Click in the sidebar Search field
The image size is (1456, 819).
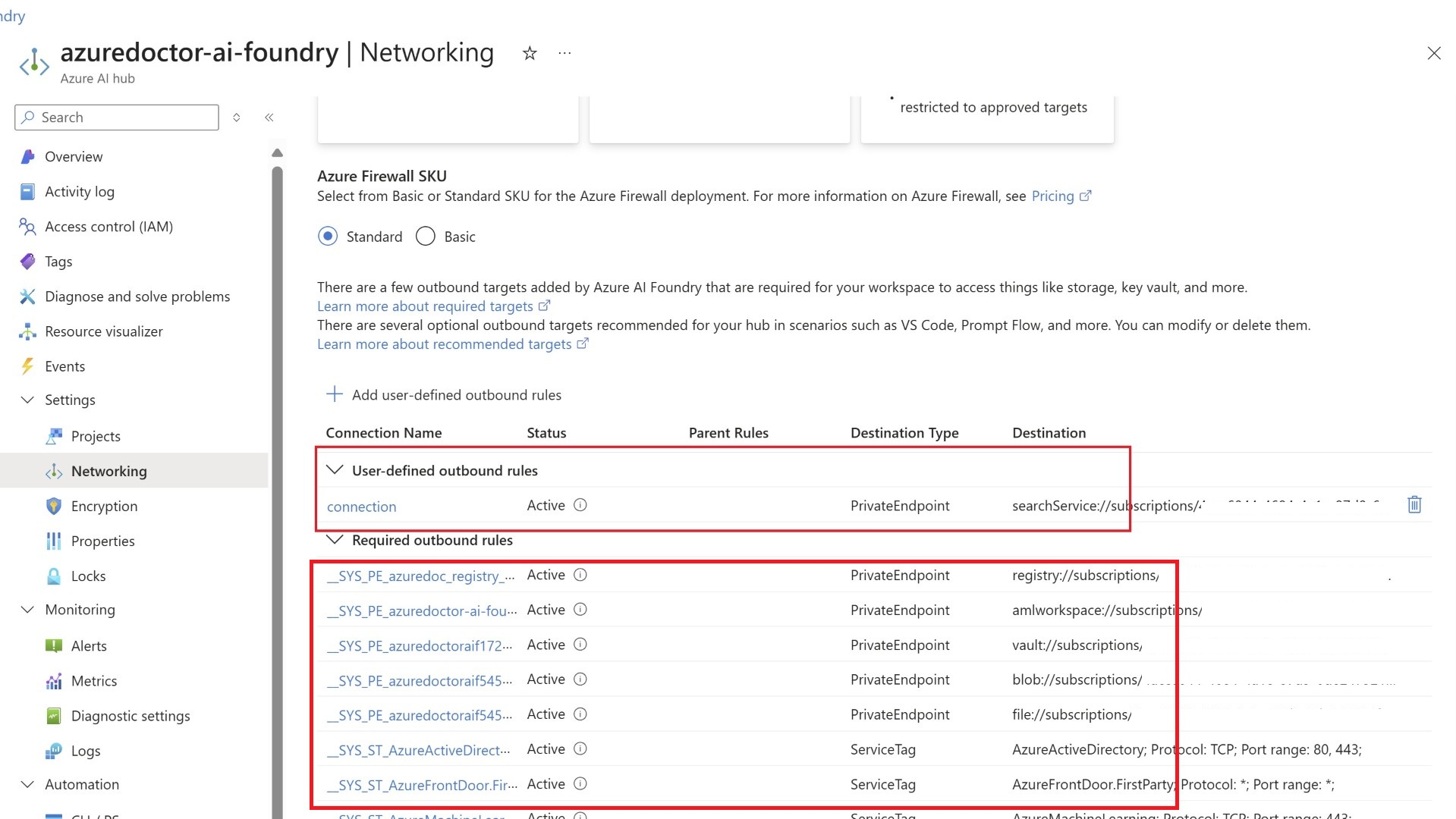(117, 118)
